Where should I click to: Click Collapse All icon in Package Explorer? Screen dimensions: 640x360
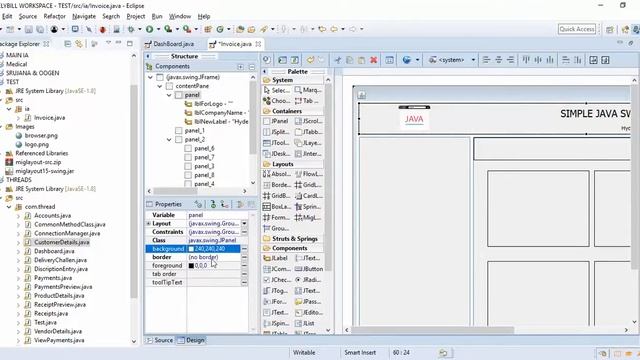68,44
